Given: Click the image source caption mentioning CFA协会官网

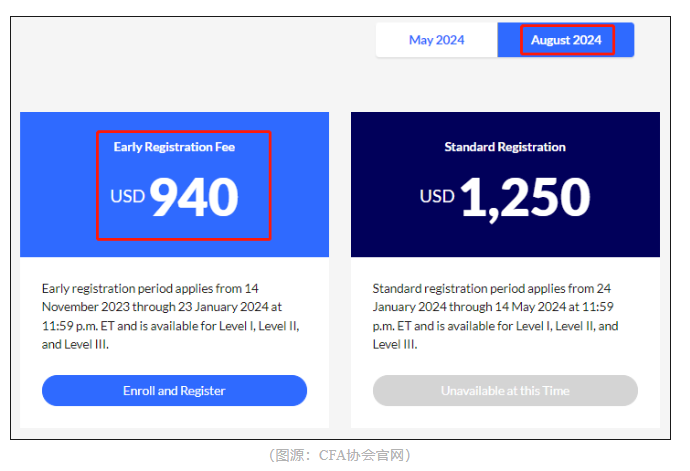Looking at the screenshot, I should pos(340,455).
